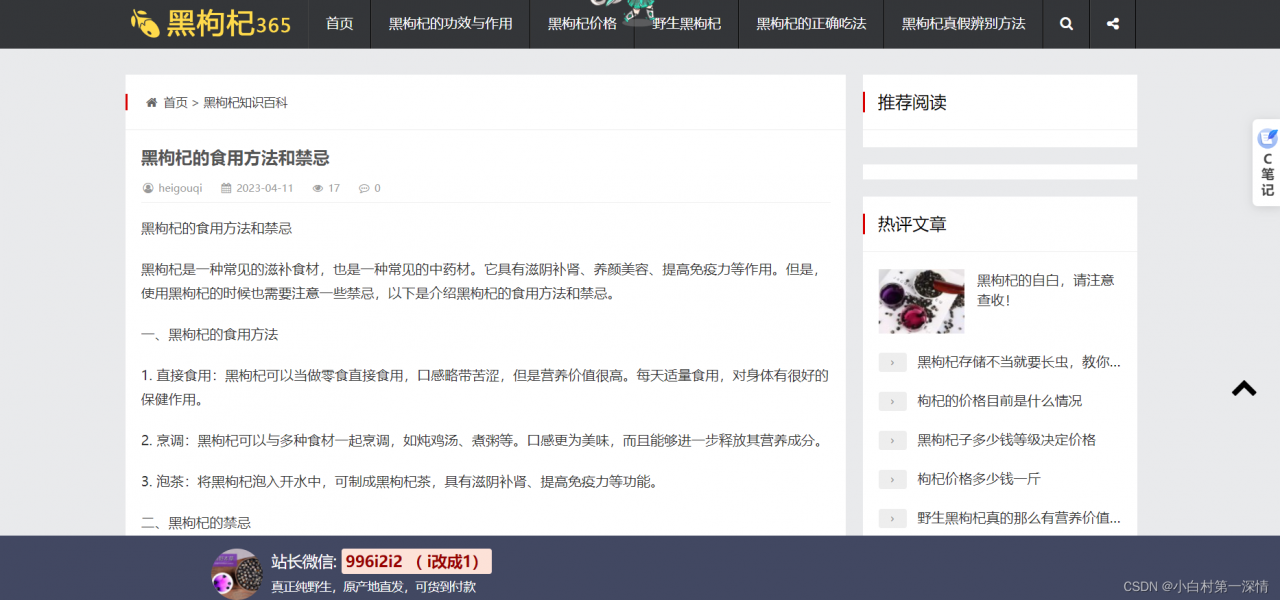
Task: Click the goji berry thumbnail in 热评文章
Action: [921, 301]
